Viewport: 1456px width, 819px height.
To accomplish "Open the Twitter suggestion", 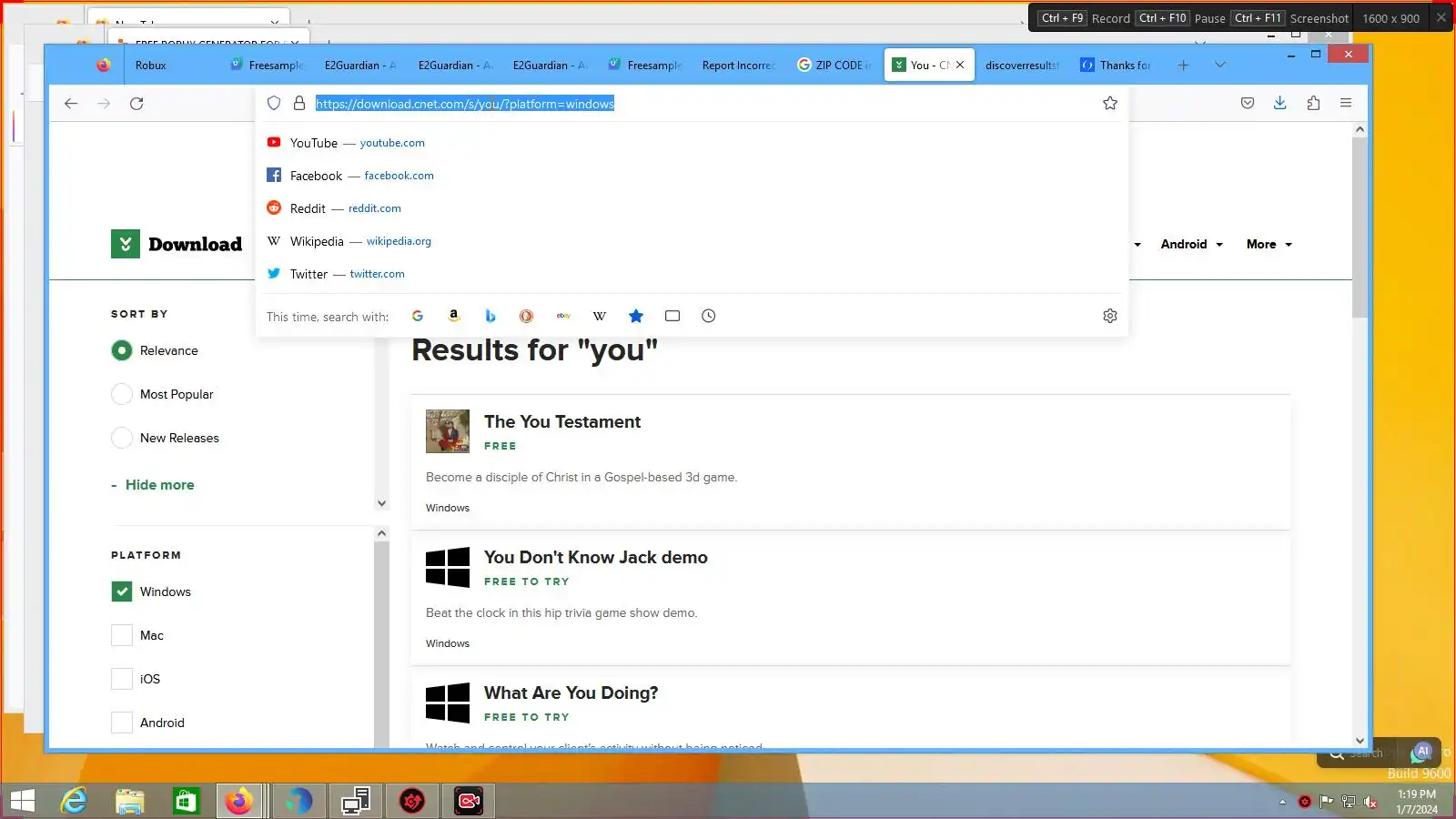I will [692, 274].
